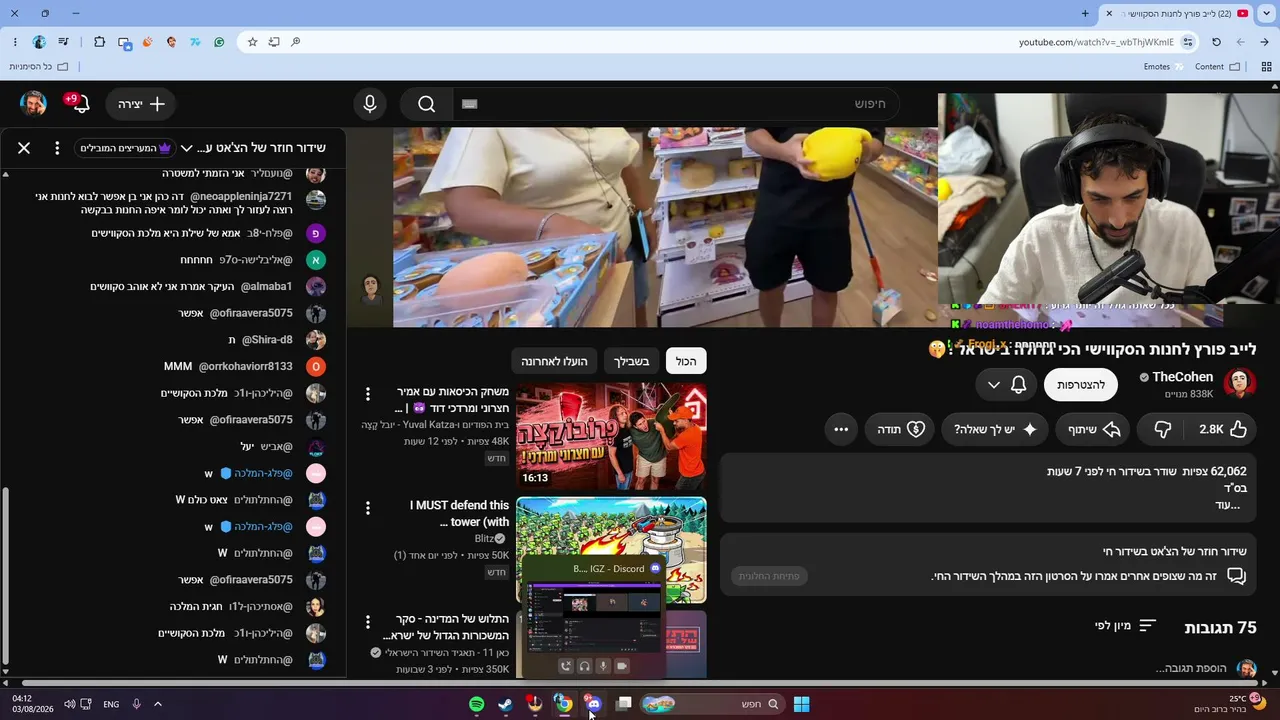Image resolution: width=1280 pixels, height=720 pixels.
Task: Open Google Chrome from the taskbar
Action: (564, 704)
